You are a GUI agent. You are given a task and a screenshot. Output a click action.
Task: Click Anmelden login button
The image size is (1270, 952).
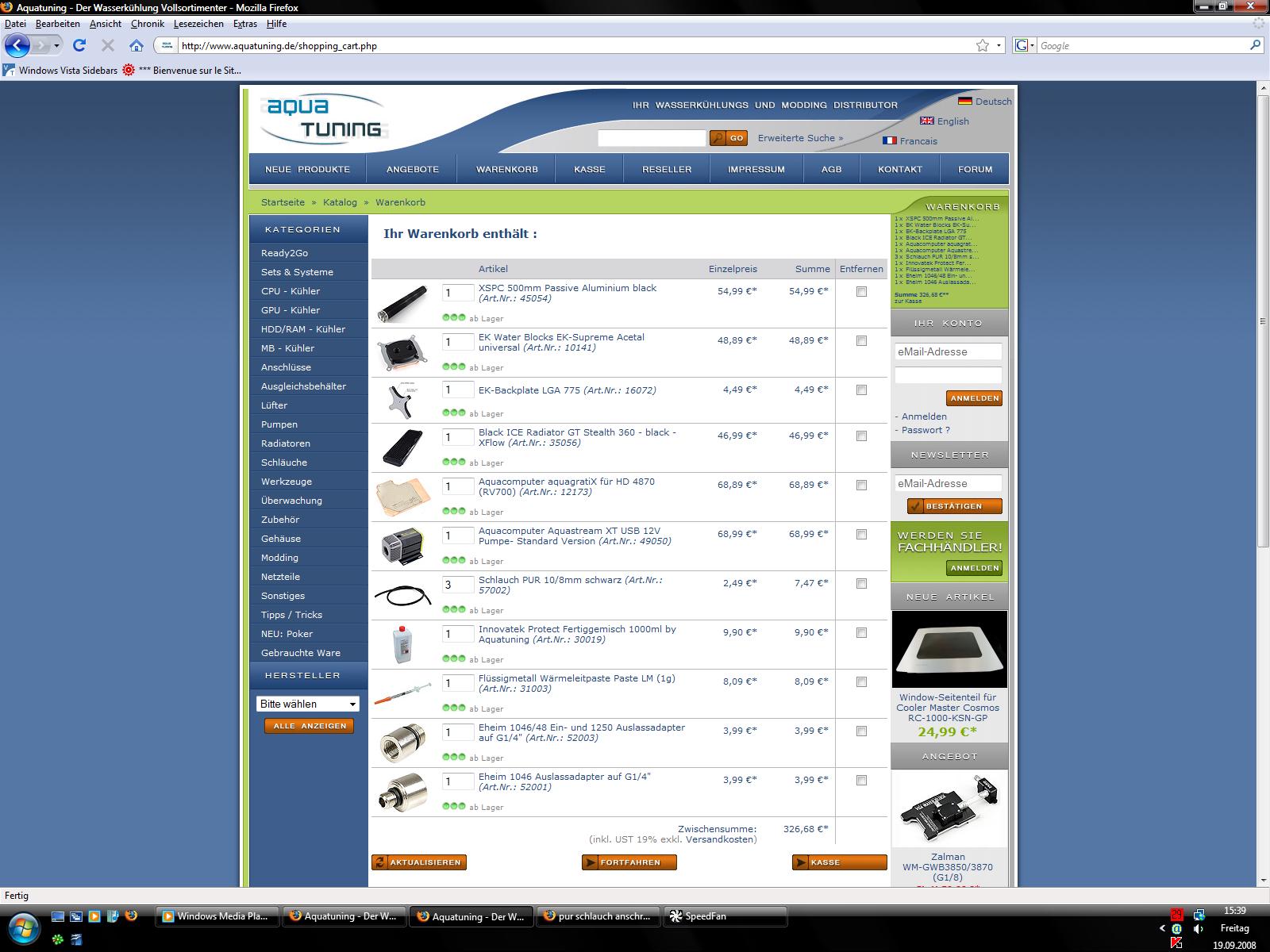(974, 398)
